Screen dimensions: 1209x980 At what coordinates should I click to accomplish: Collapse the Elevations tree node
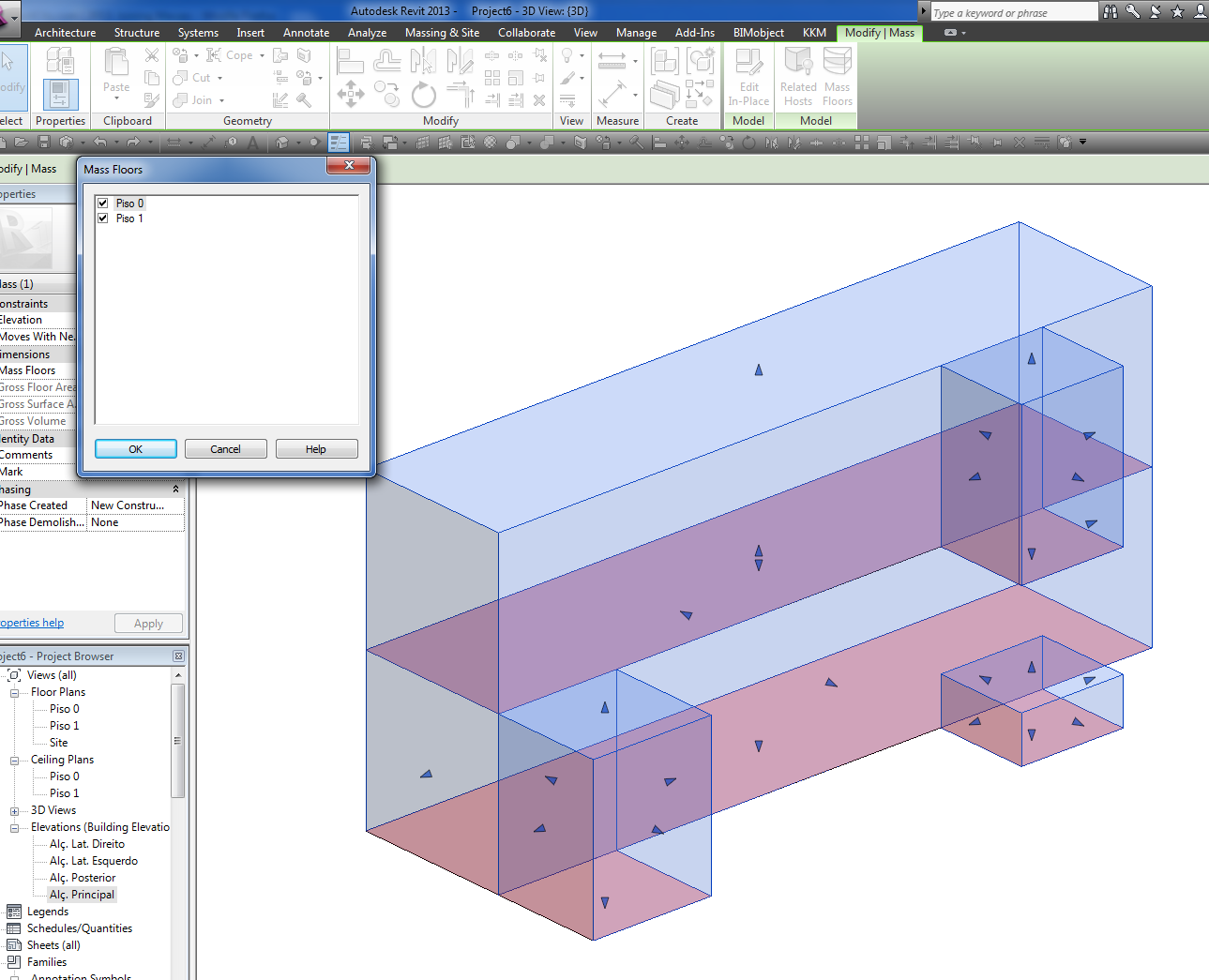pyautogui.click(x=15, y=828)
